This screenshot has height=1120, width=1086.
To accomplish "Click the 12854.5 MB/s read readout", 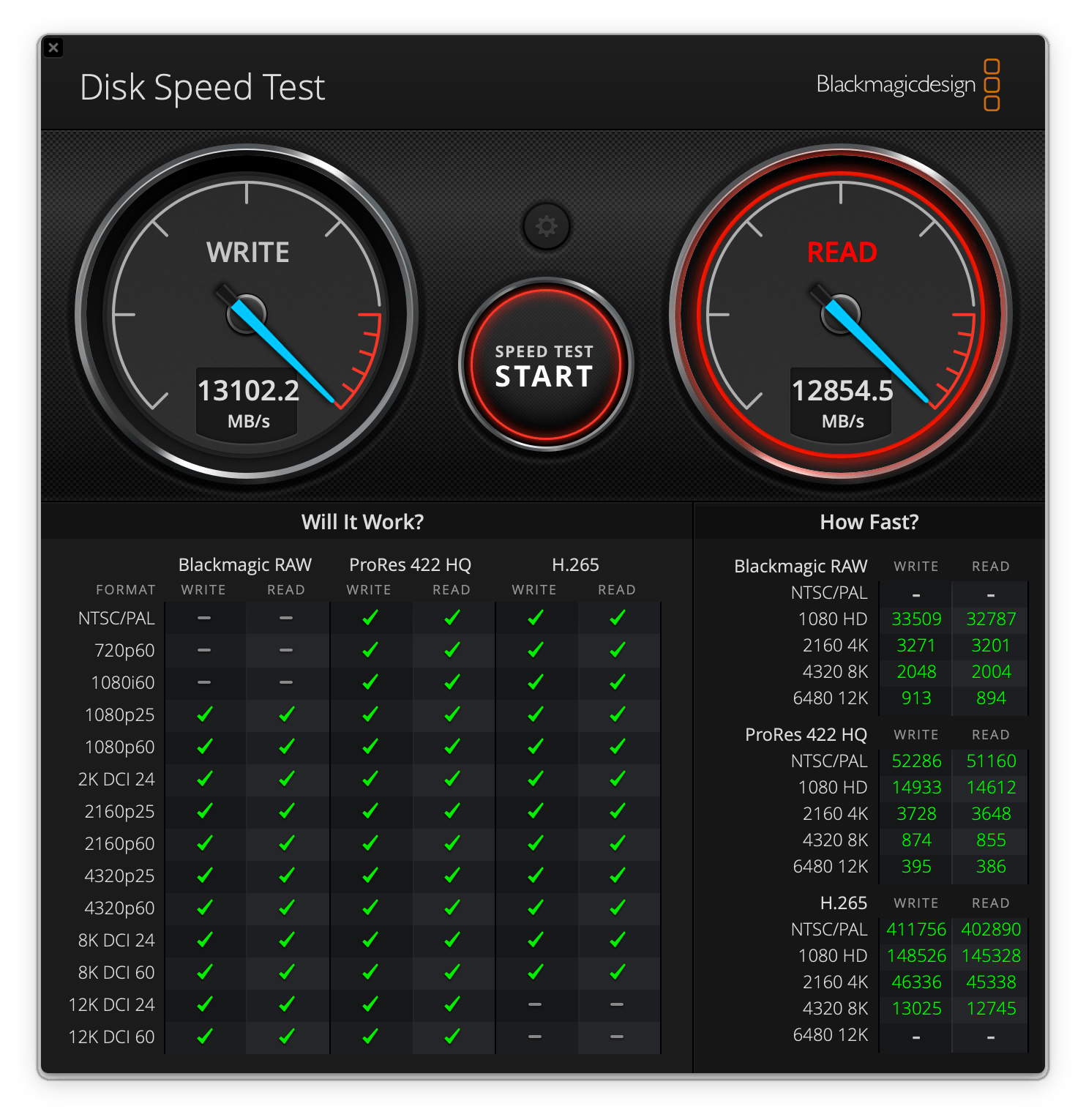I will pyautogui.click(x=842, y=391).
